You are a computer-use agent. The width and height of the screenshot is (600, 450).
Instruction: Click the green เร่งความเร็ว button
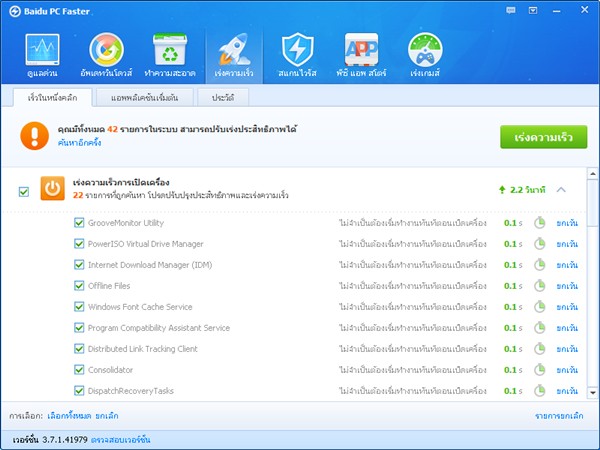point(543,137)
